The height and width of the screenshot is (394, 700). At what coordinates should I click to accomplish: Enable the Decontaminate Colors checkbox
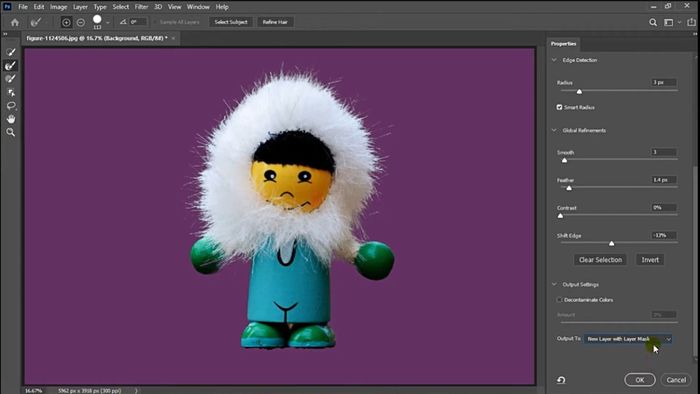click(559, 300)
